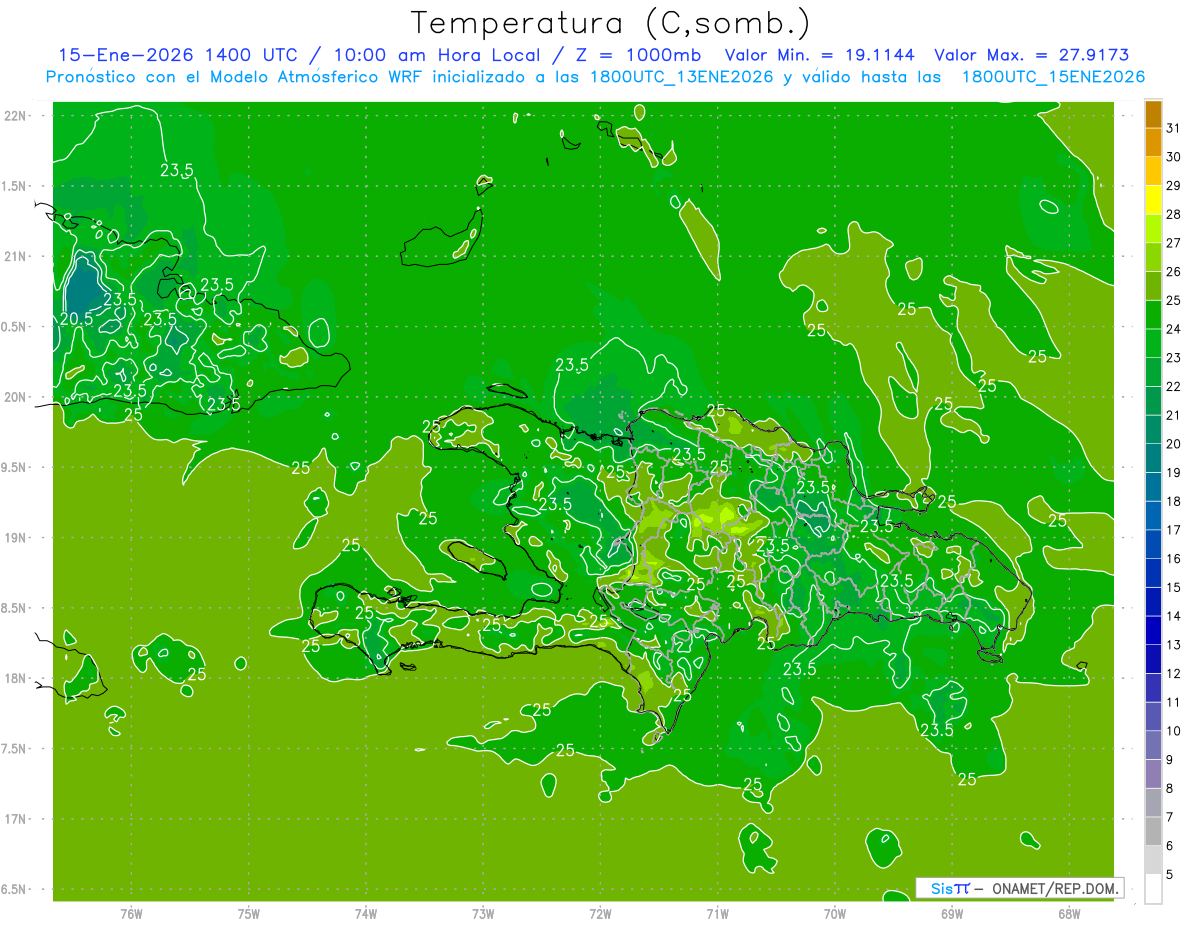Click the "21N" latitude axis label
Image resolution: width=1200 pixels, height=927 pixels.
pos(15,256)
